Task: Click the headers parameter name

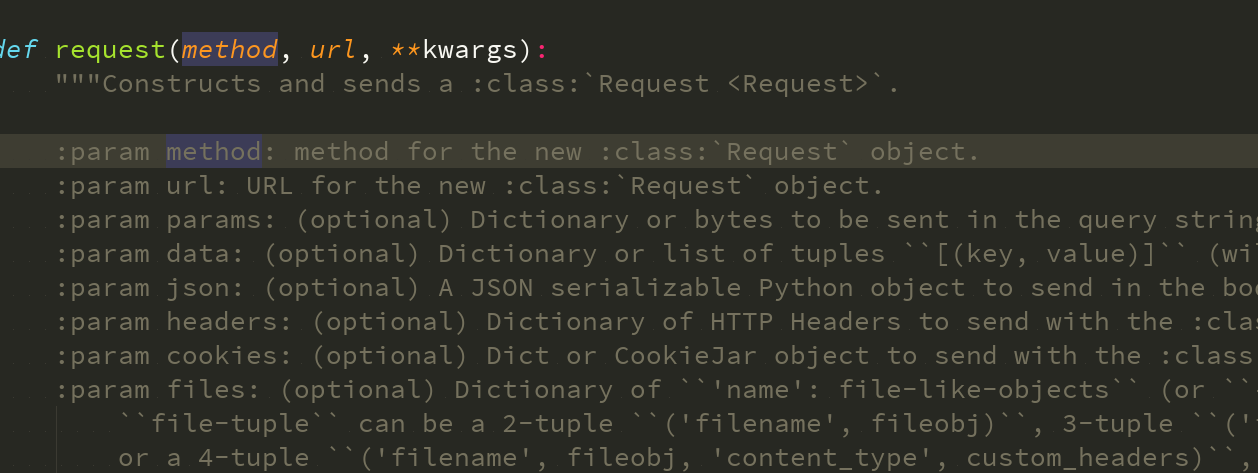Action: click(221, 322)
